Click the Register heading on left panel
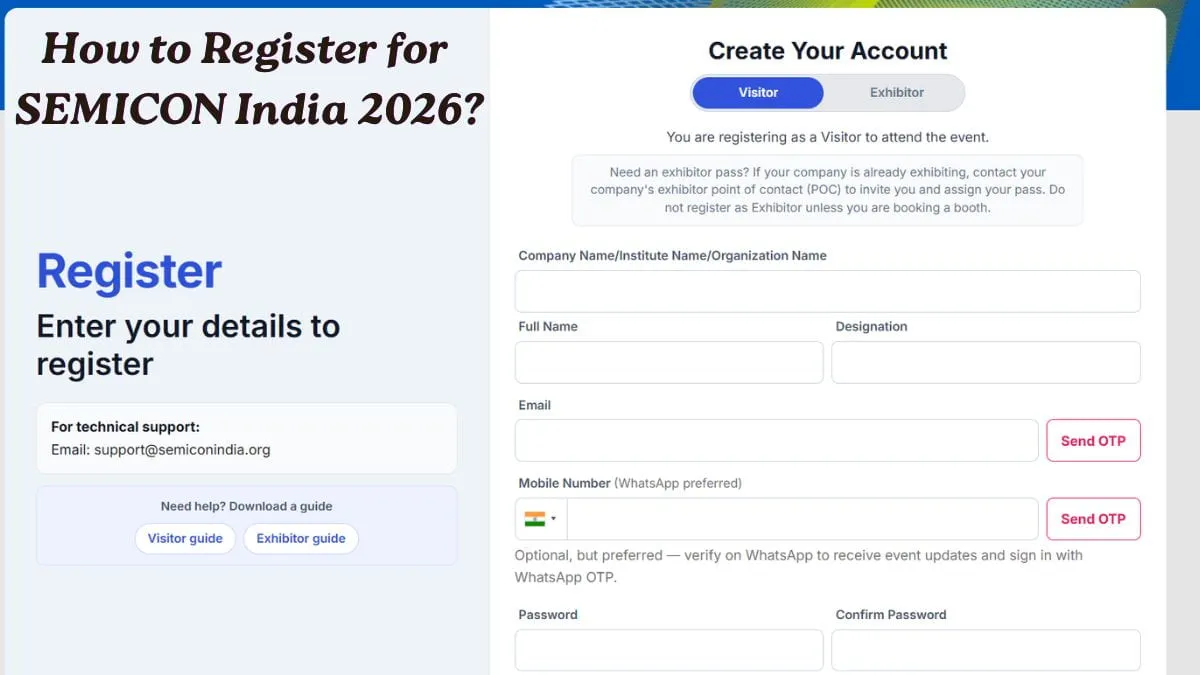Viewport: 1200px width, 675px height. click(129, 272)
